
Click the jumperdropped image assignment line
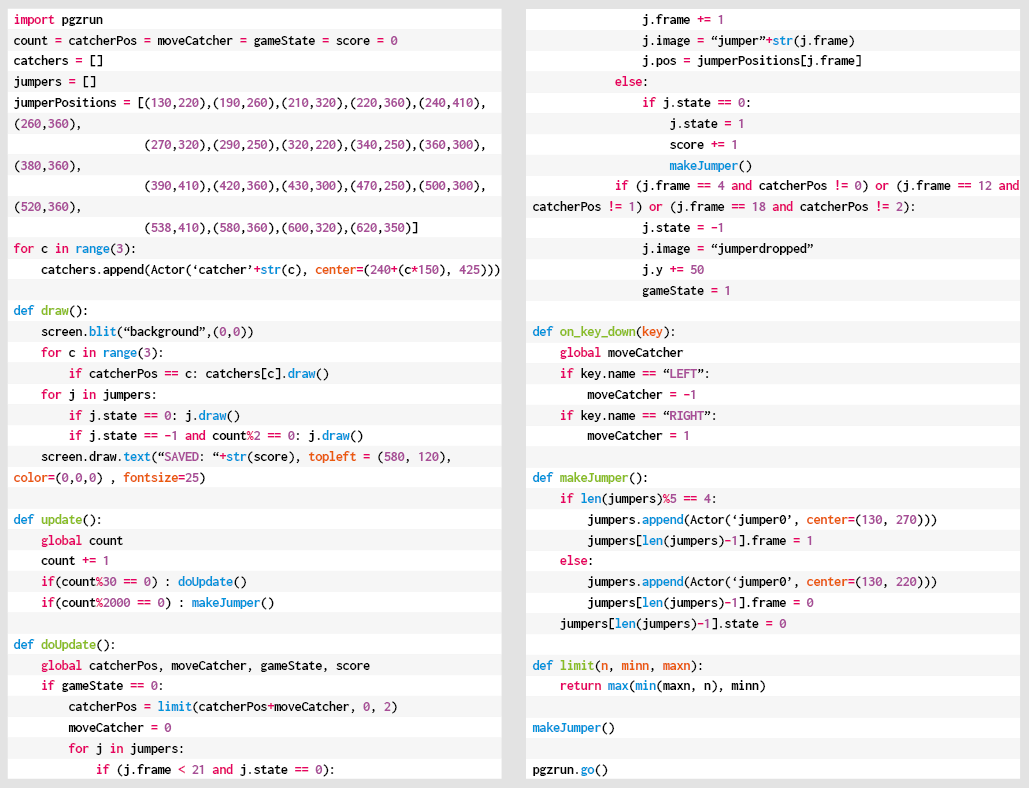click(x=727, y=248)
